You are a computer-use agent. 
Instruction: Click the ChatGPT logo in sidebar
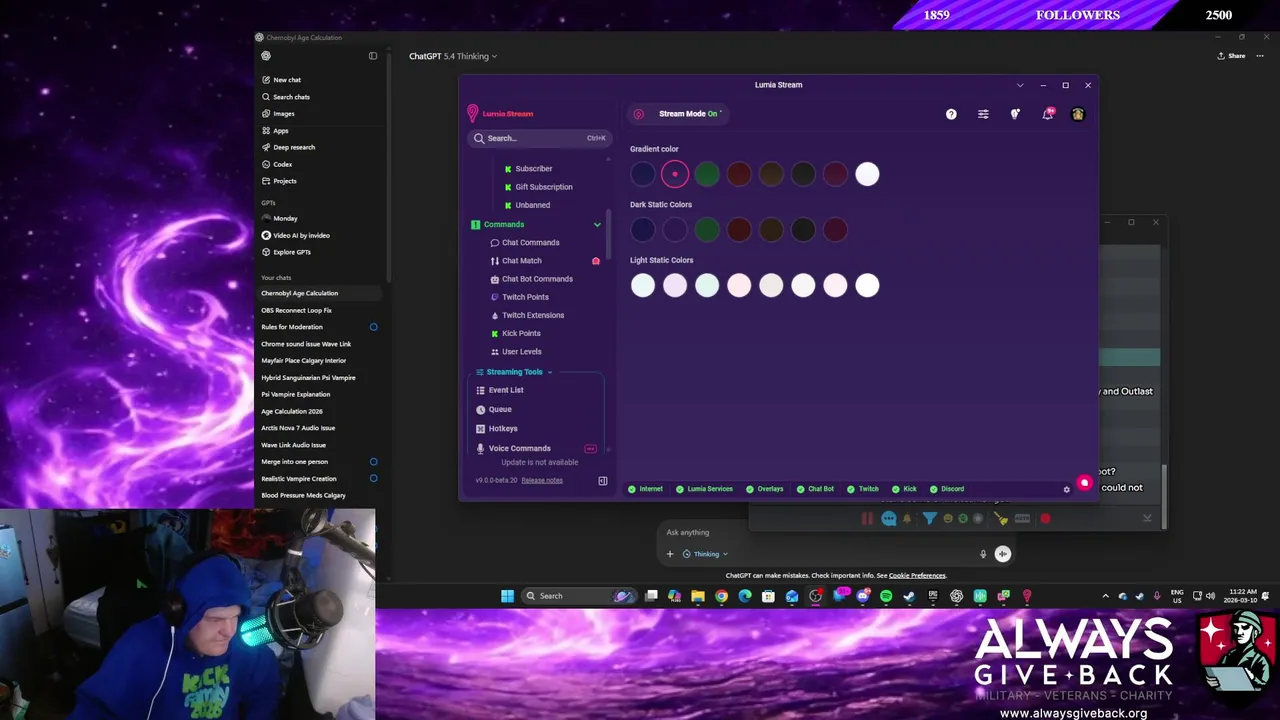pos(266,56)
